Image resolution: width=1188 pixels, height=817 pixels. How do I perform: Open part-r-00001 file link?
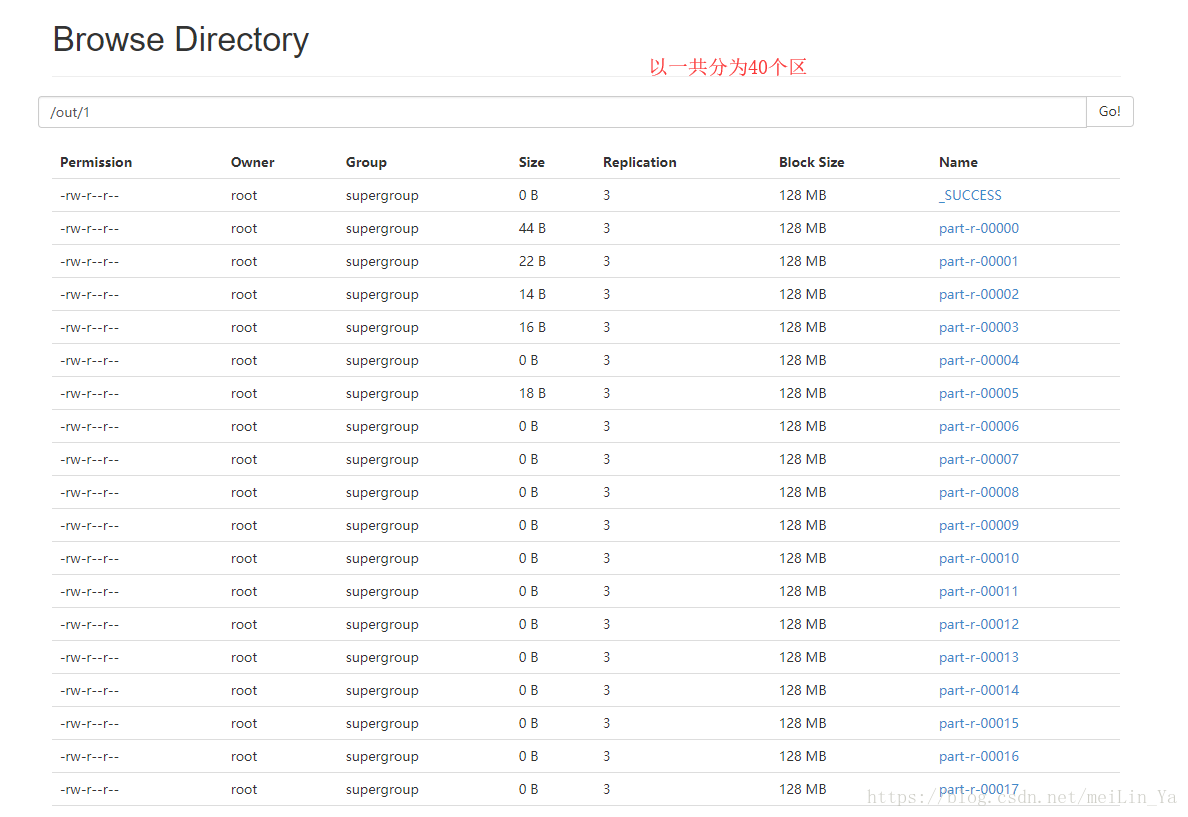[x=978, y=261]
